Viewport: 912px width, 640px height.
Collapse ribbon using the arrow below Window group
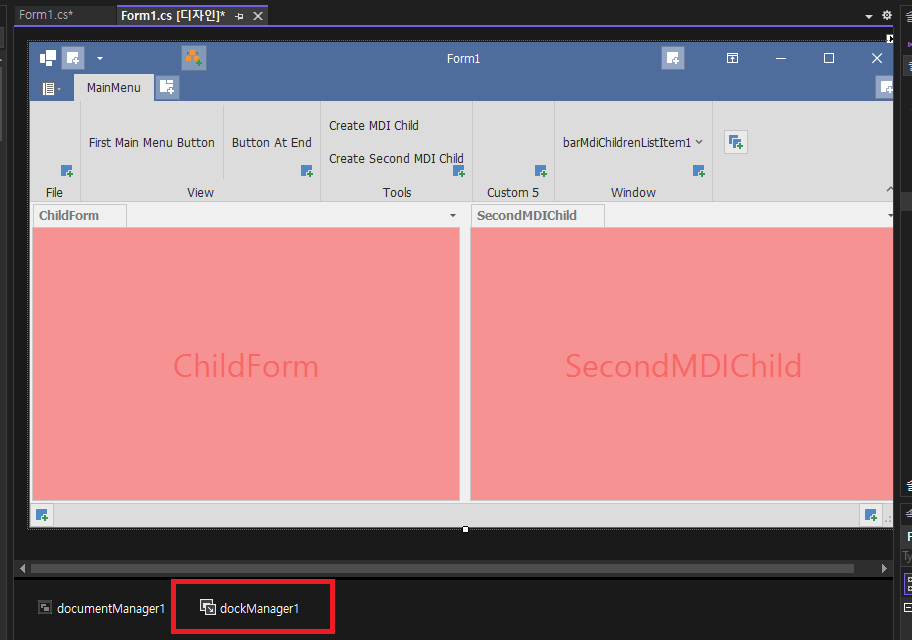coord(889,189)
